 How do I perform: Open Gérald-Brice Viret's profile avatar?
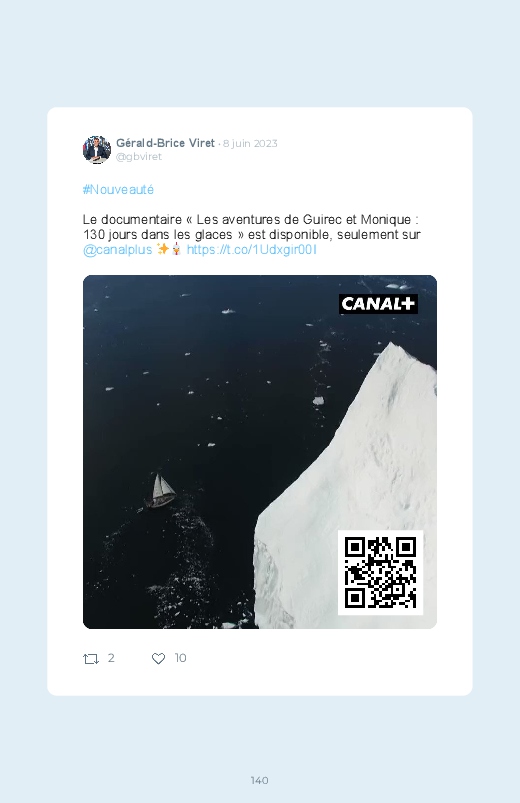97,150
